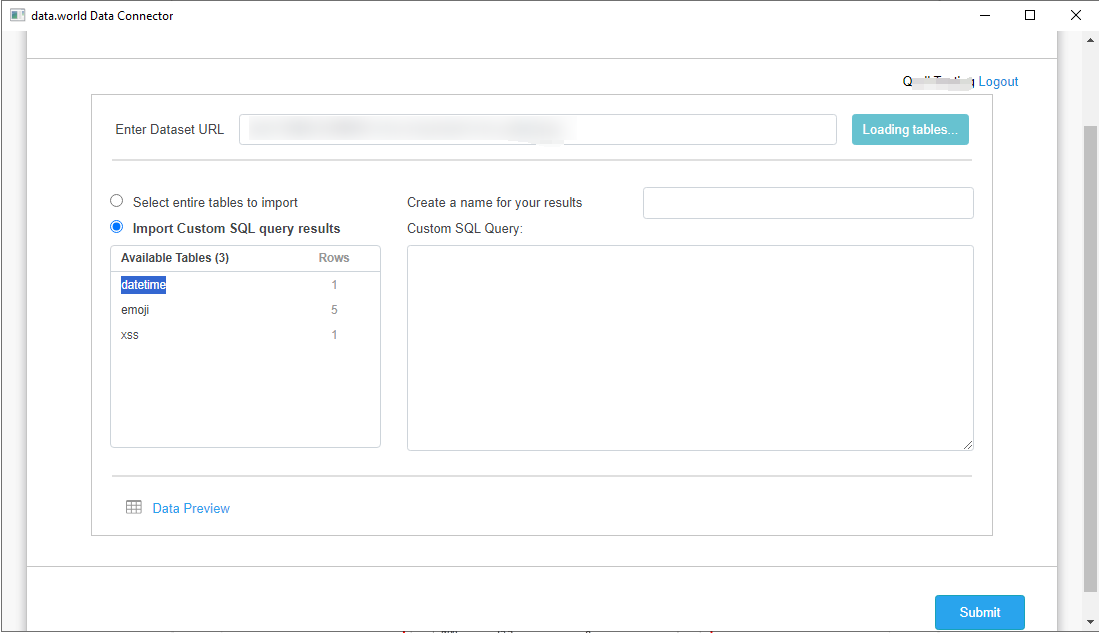Click the data.world app icon in title bar
This screenshot has width=1099, height=633.
pos(17,15)
